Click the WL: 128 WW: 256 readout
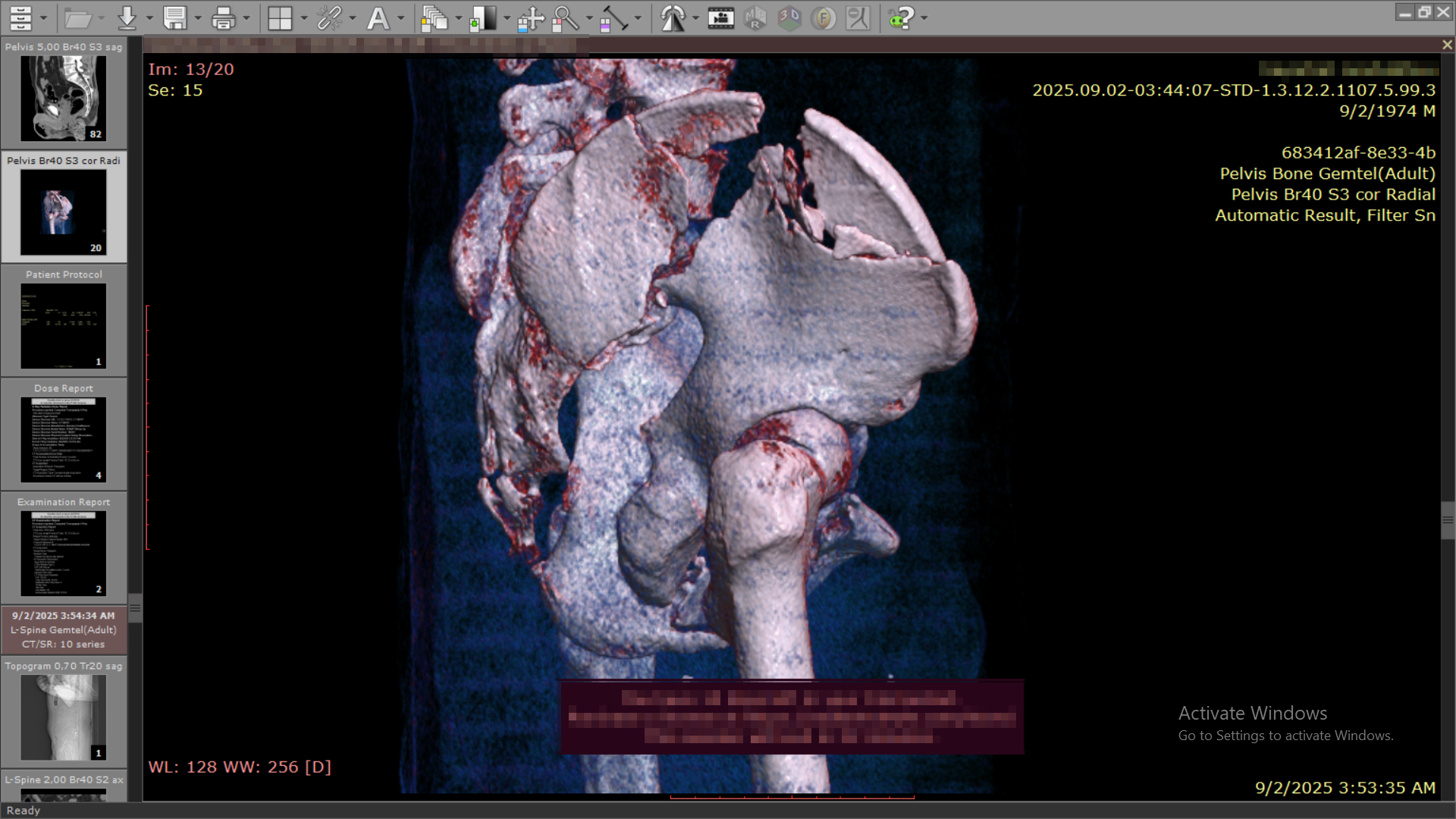 click(240, 767)
